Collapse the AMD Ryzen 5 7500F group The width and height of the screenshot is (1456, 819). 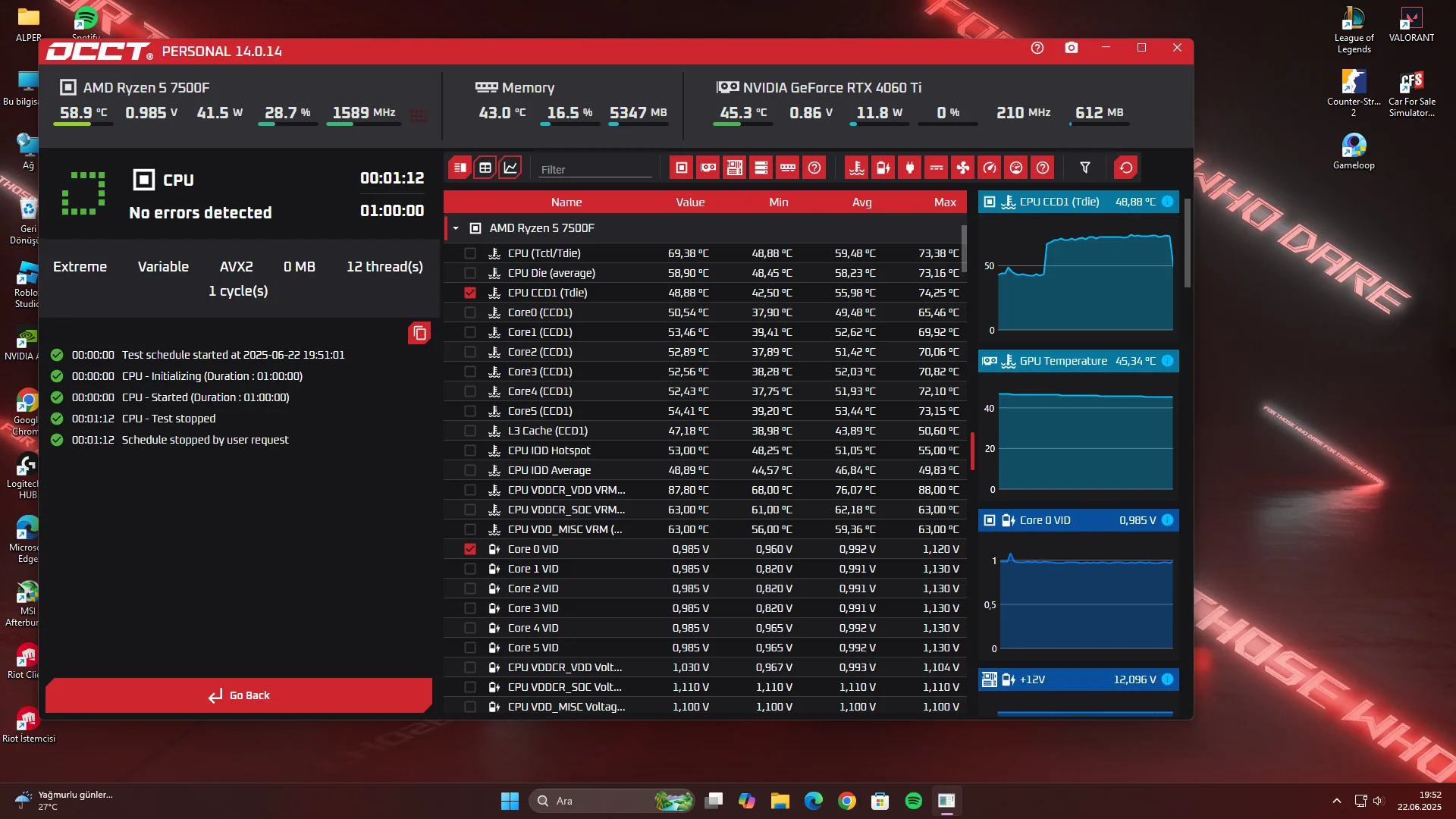(x=456, y=228)
